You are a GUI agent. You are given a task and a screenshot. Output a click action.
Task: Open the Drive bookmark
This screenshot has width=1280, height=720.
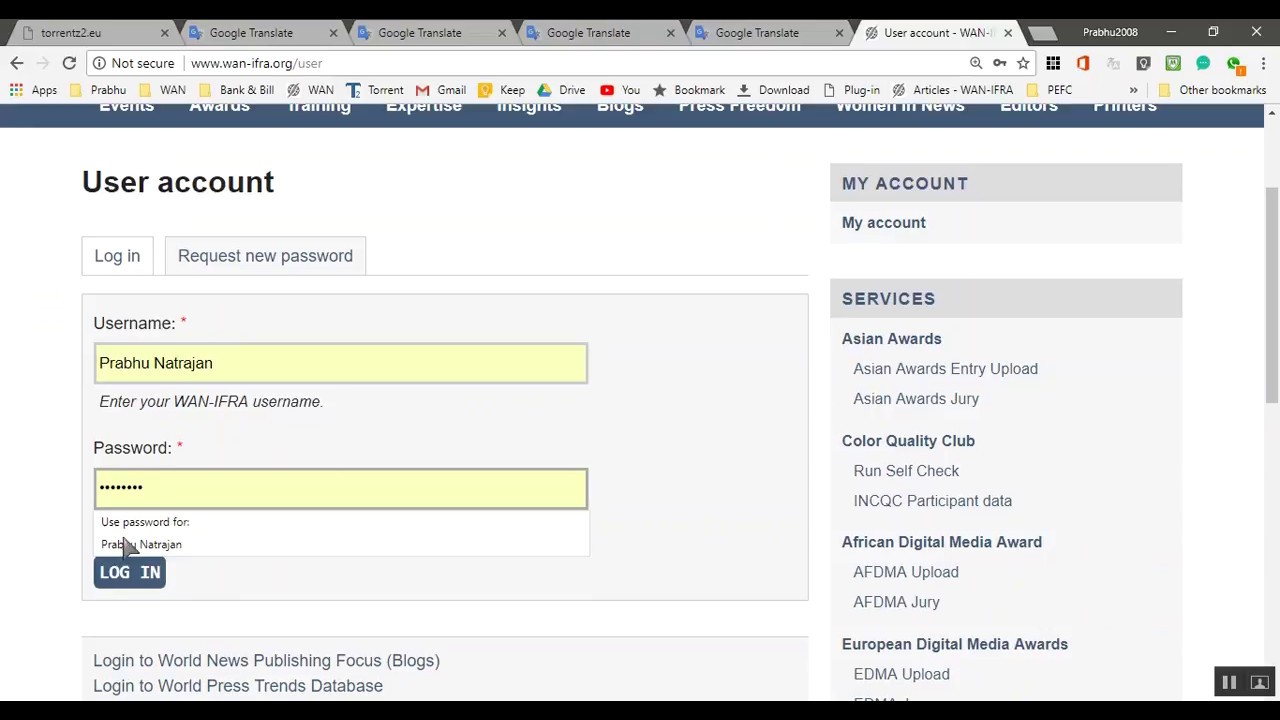561,90
